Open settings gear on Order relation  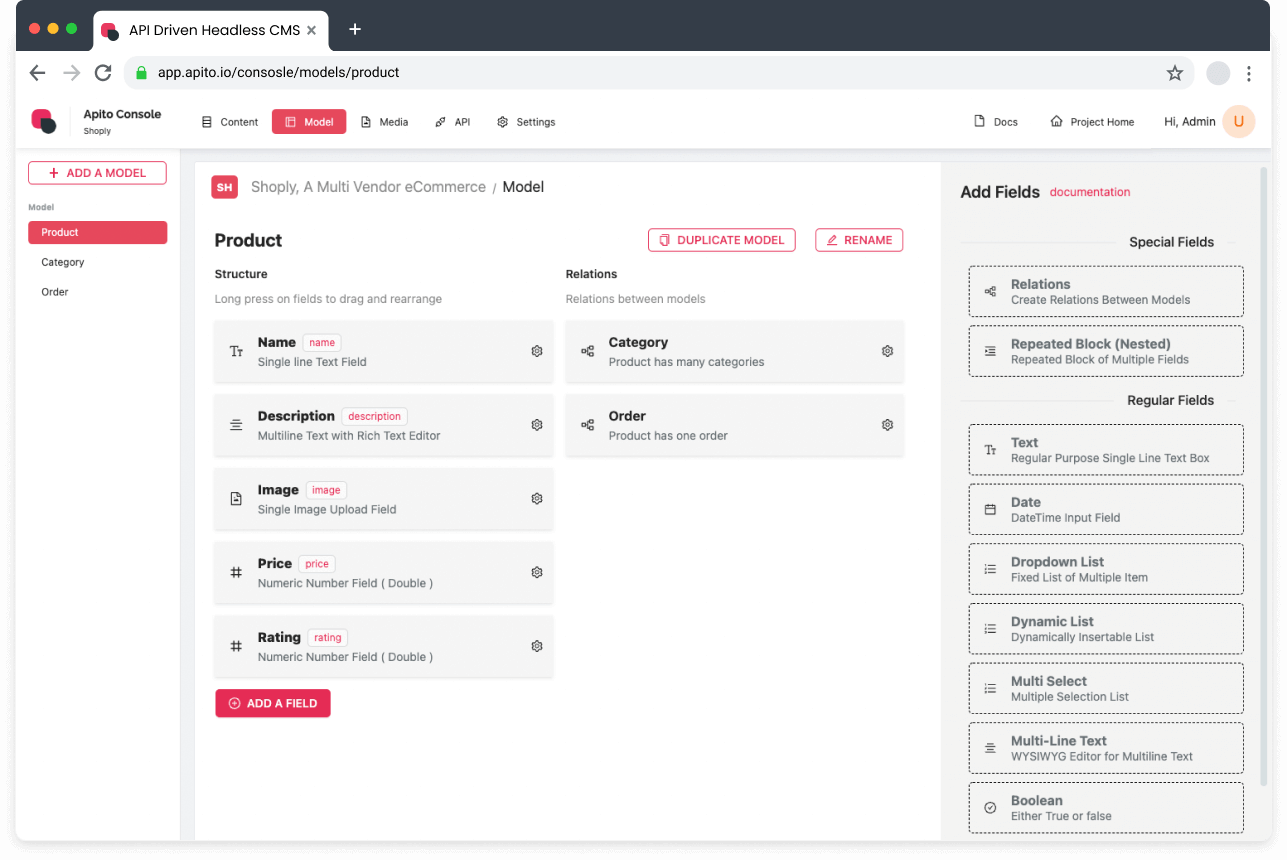pos(887,425)
